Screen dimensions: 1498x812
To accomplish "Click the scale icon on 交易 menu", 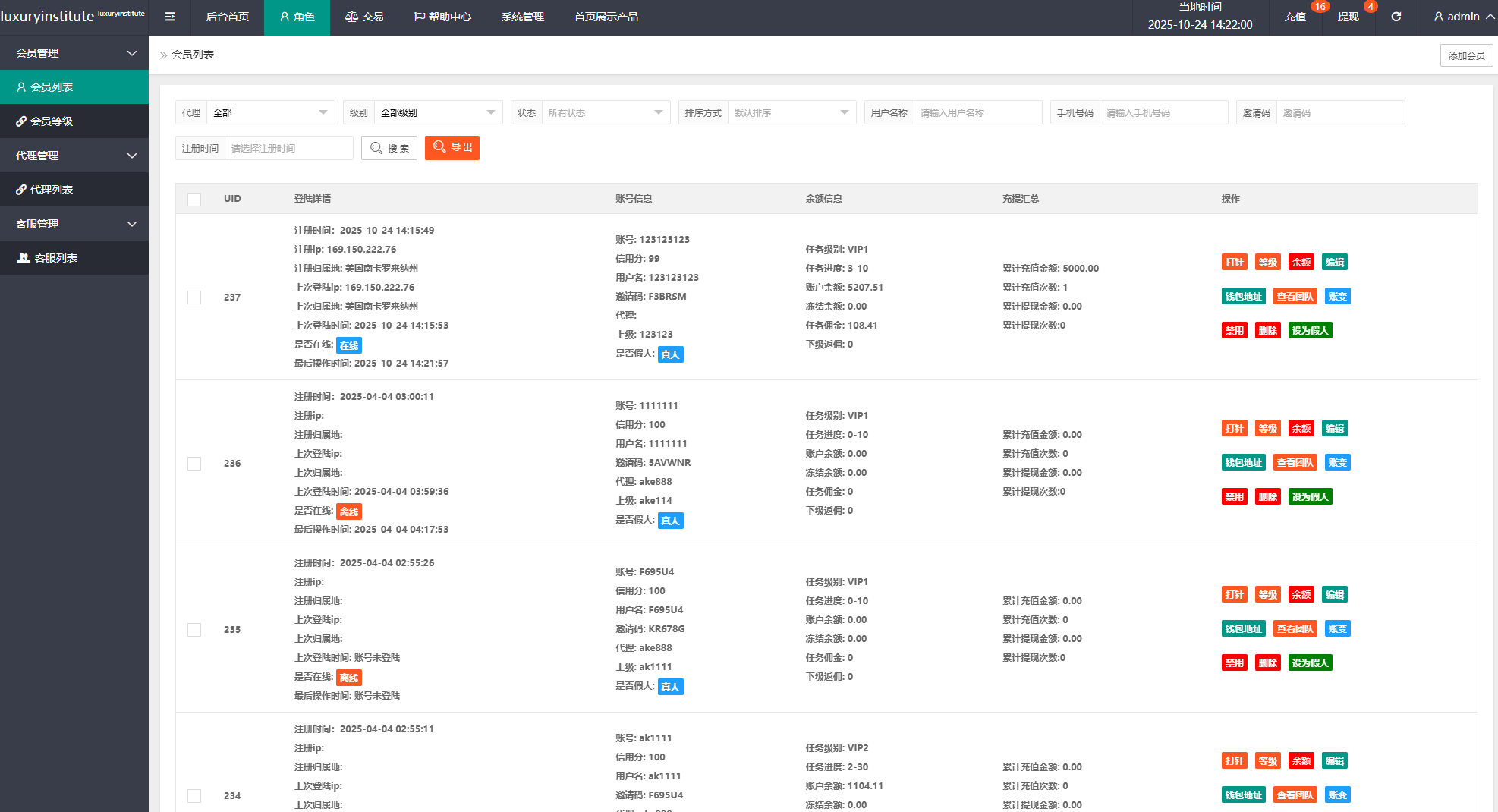I will [x=351, y=17].
